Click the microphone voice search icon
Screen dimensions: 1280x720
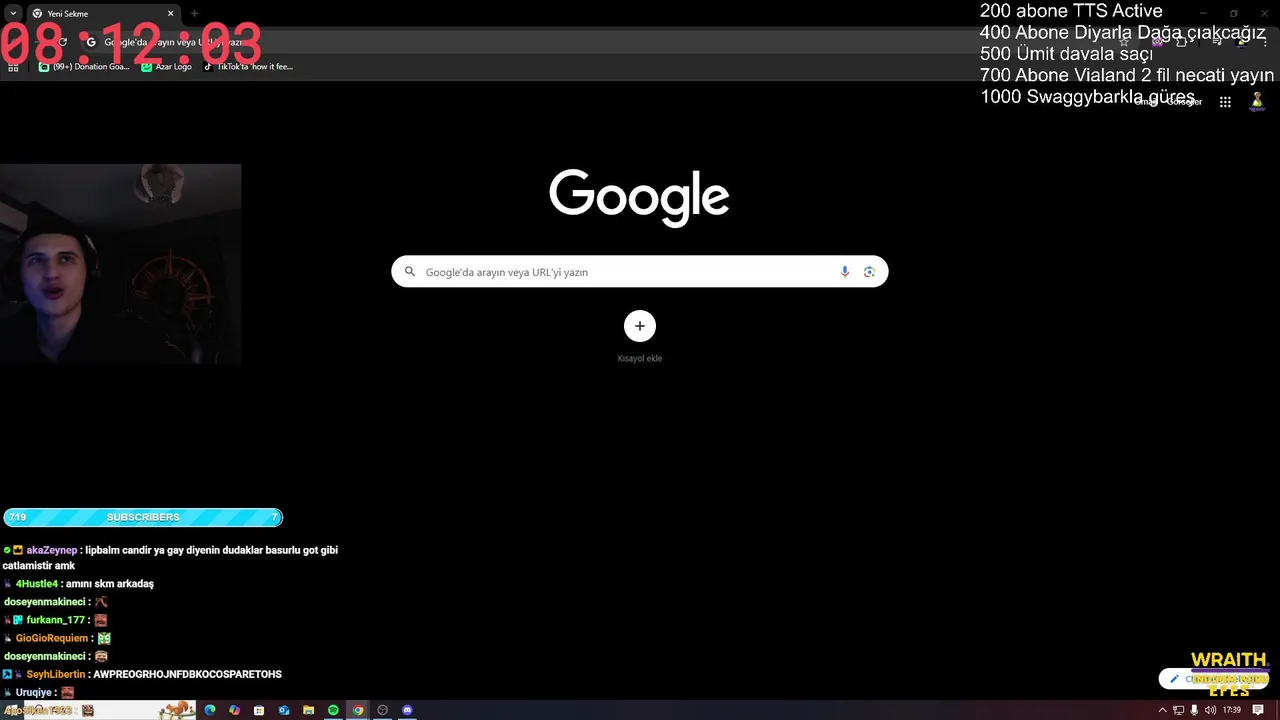[x=845, y=272]
